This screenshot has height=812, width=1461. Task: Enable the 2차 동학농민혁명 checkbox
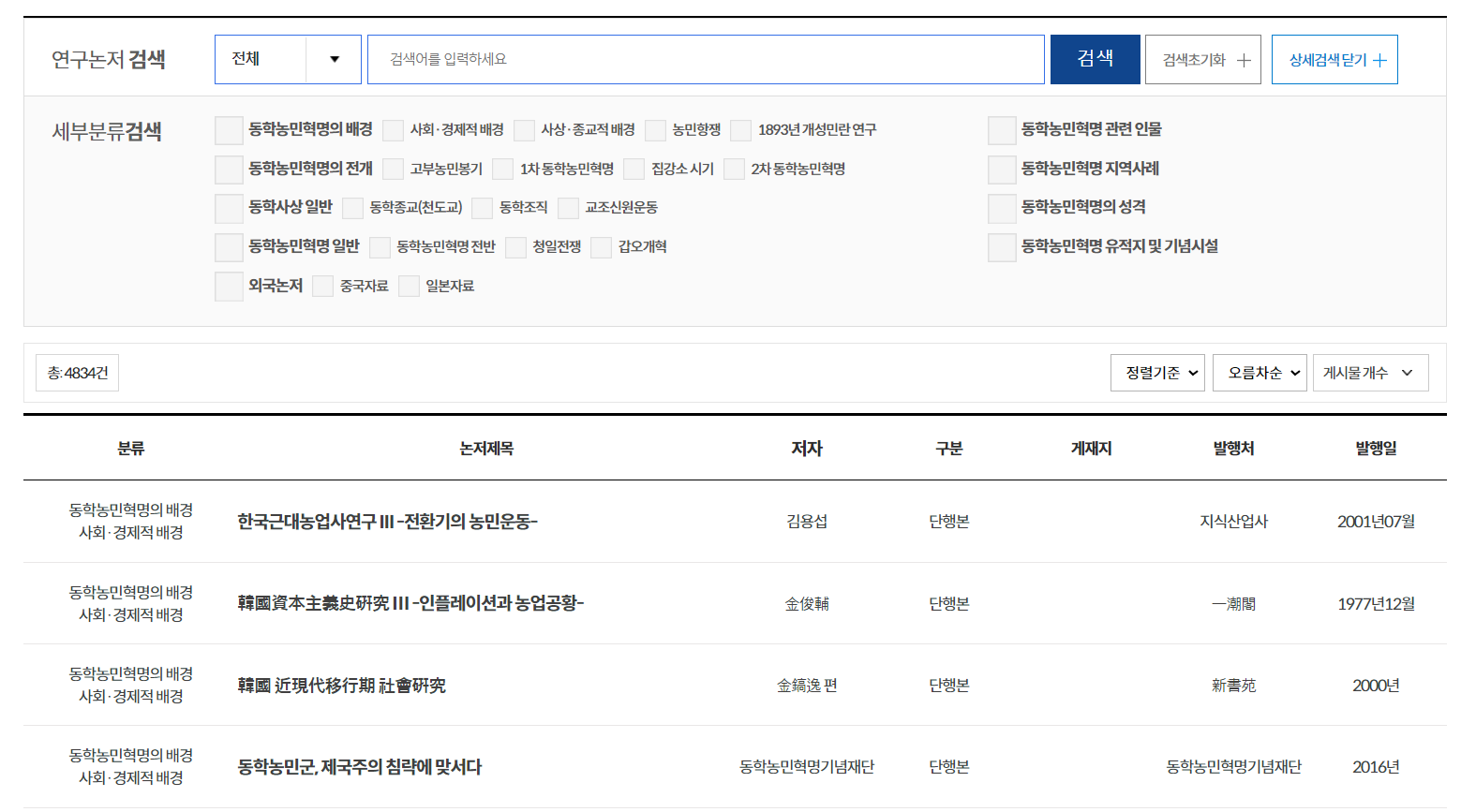coord(735,170)
